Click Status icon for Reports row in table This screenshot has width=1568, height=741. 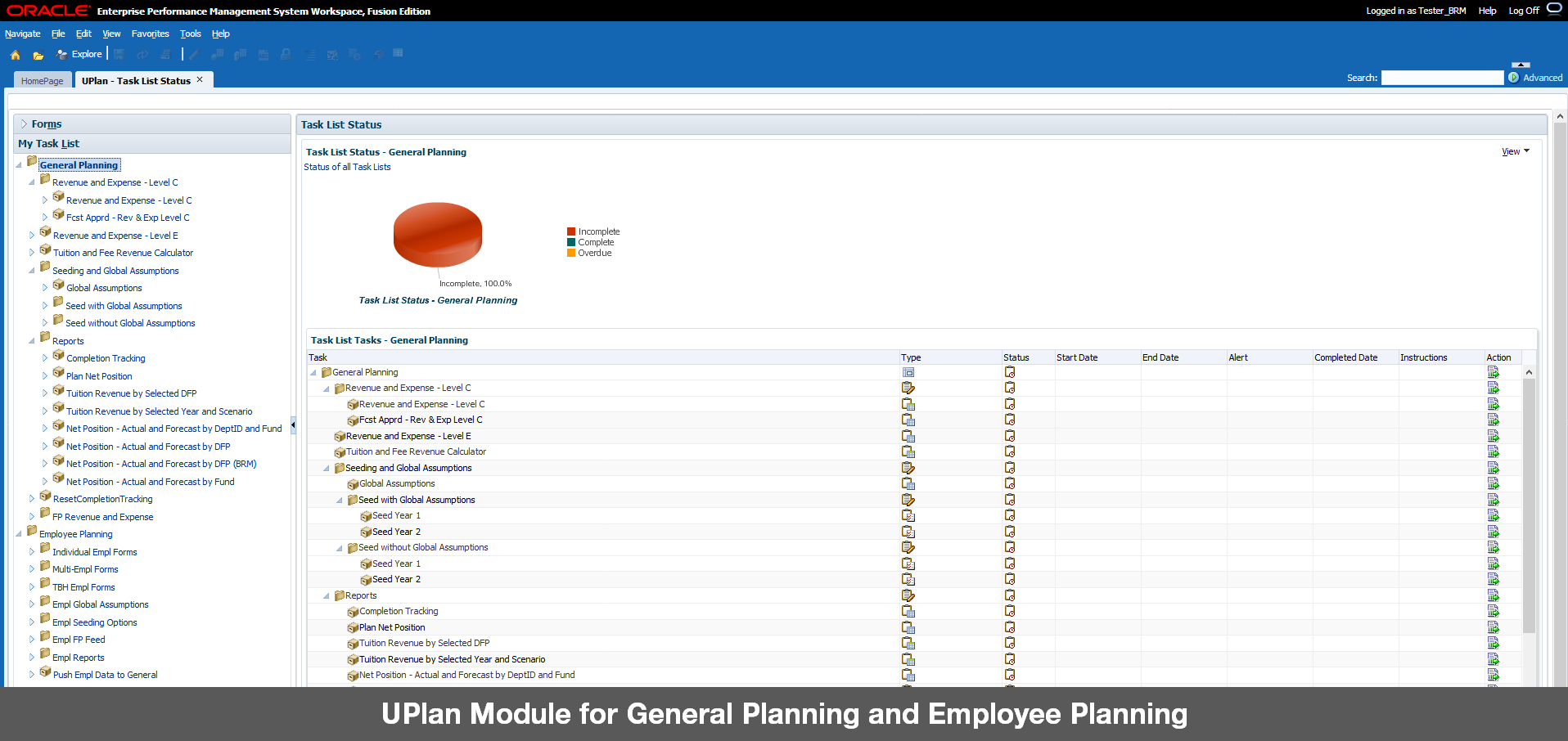click(x=1010, y=595)
